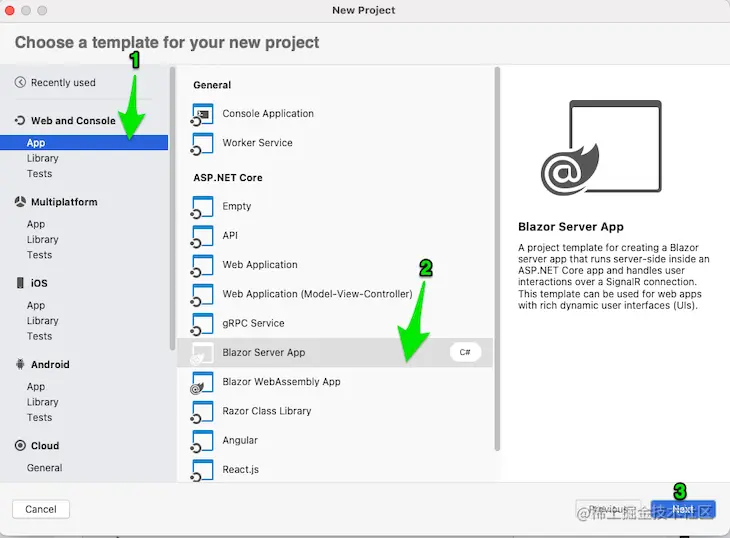Screen dimensions: 730x538
Task: Click the large Blazor Server App preview image
Action: pyautogui.click(x=601, y=148)
